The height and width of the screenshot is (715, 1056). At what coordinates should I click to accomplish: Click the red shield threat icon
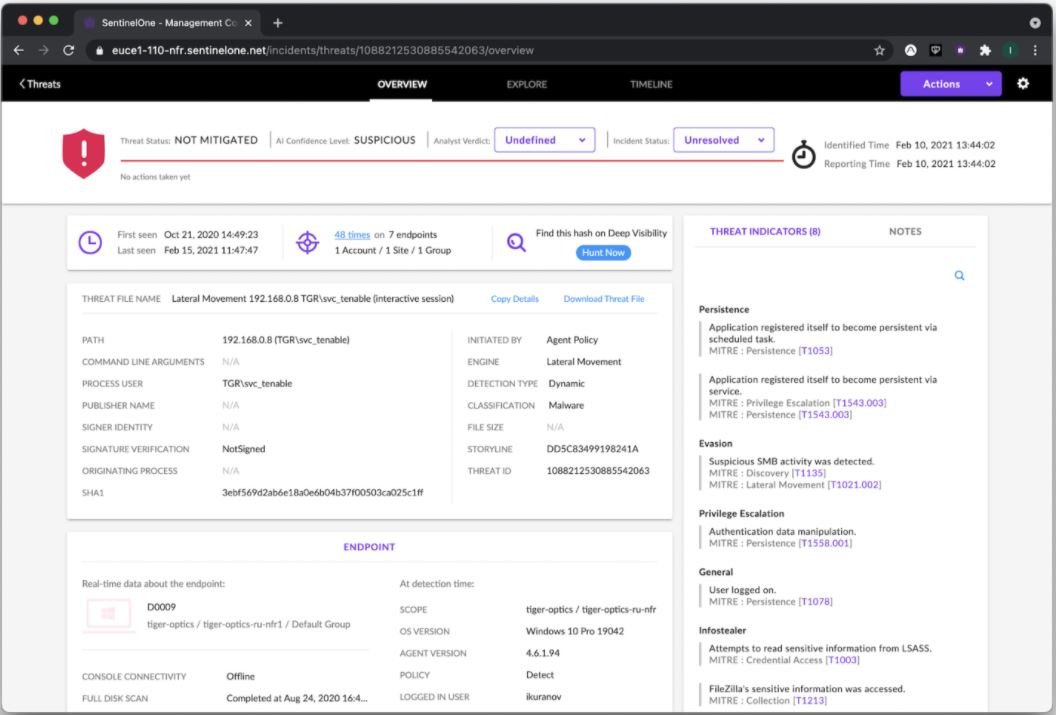click(83, 153)
